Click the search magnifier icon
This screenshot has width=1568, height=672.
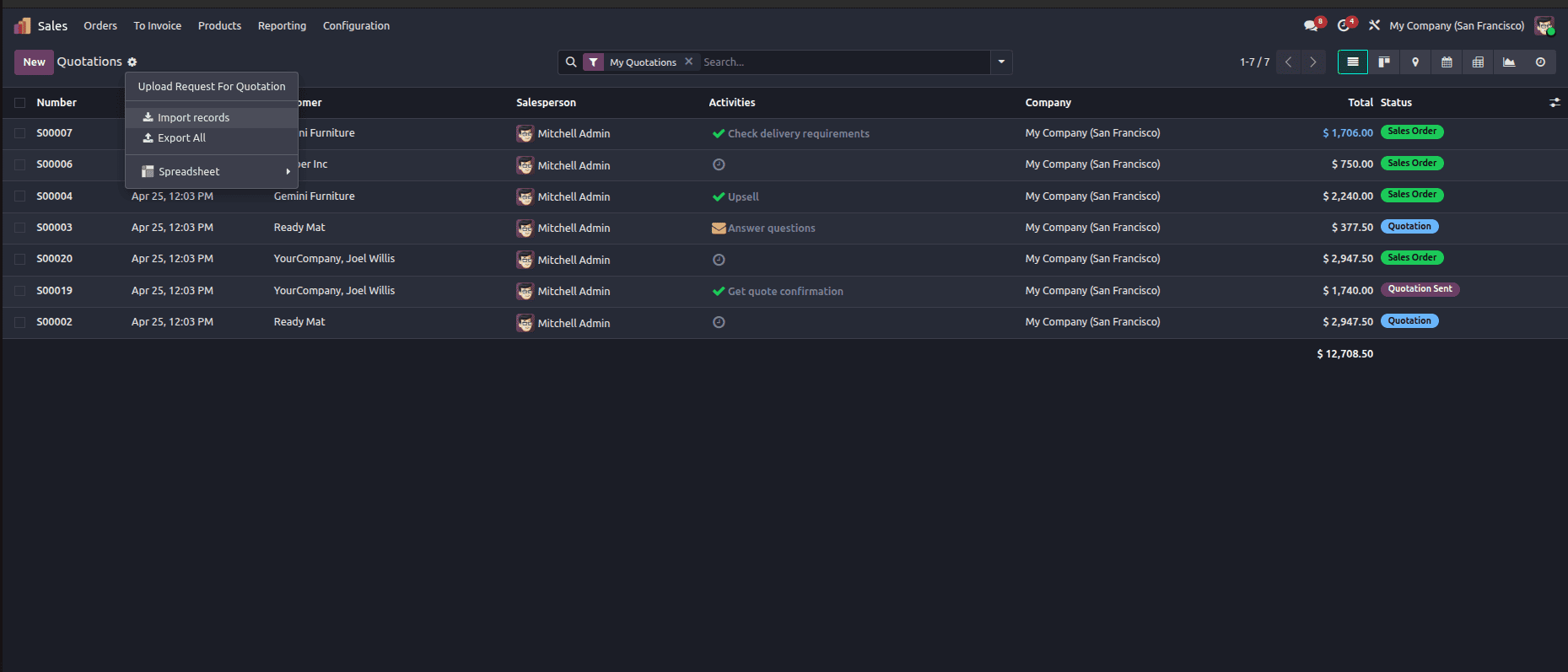click(571, 62)
